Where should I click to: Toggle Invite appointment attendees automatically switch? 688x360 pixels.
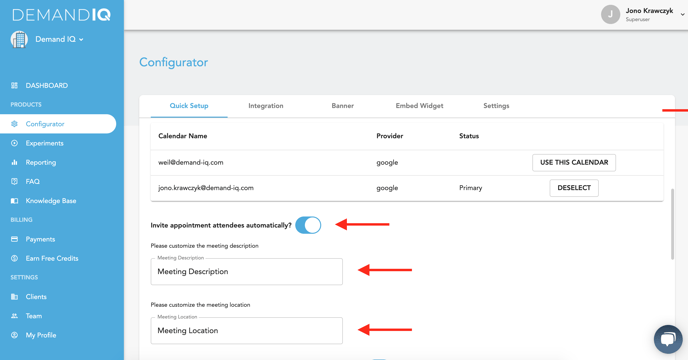(x=308, y=225)
